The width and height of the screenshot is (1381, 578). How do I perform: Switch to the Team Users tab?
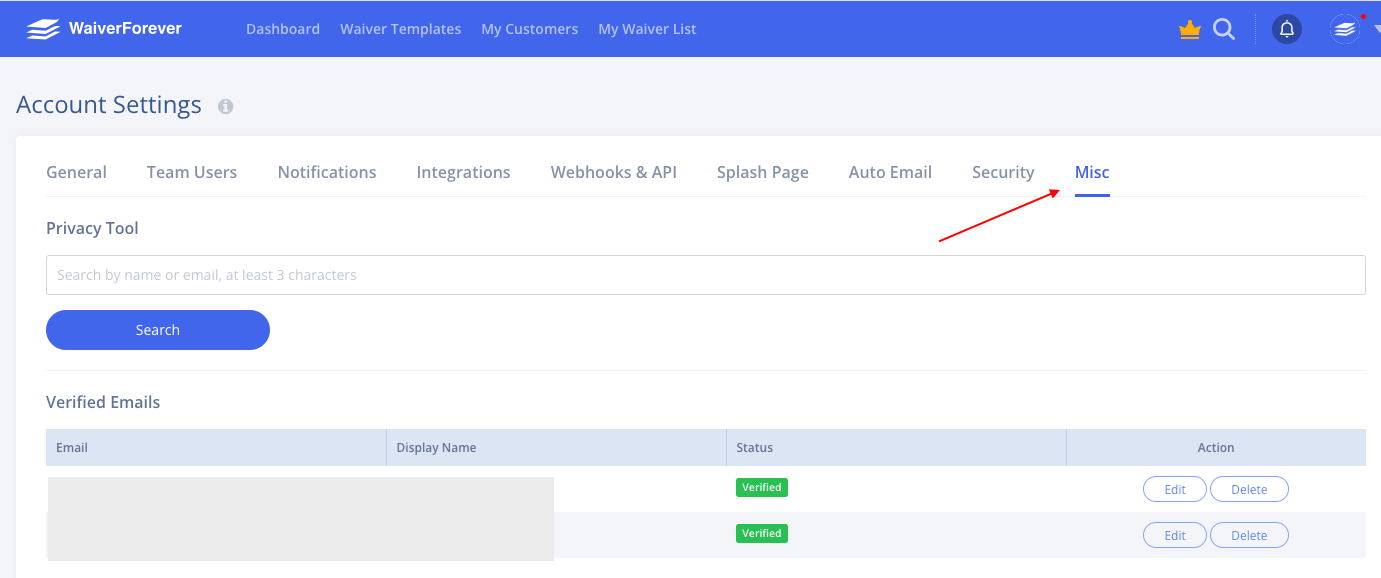point(192,172)
